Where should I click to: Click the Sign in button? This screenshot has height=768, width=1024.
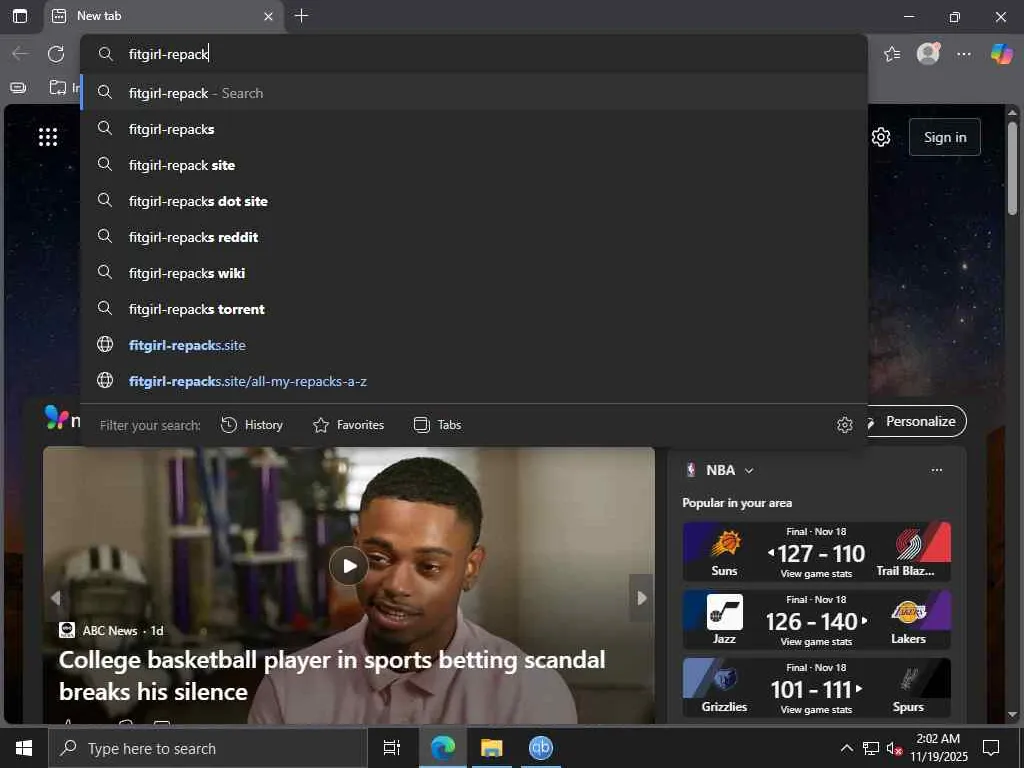[x=944, y=137]
